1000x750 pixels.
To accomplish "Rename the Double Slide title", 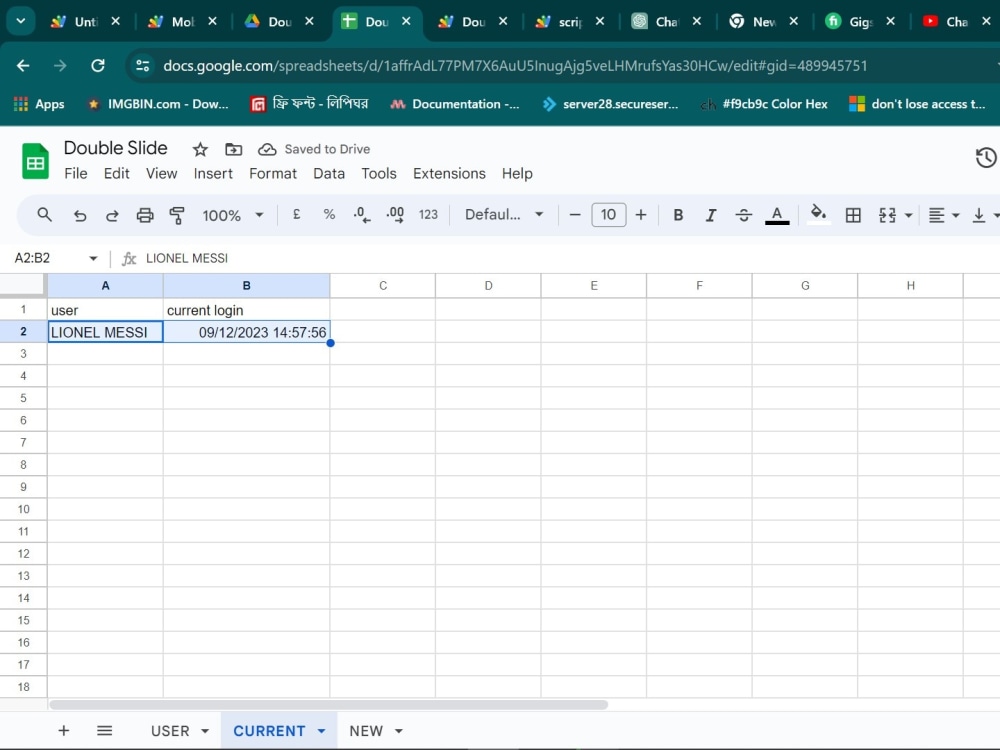I will pyautogui.click(x=115, y=148).
